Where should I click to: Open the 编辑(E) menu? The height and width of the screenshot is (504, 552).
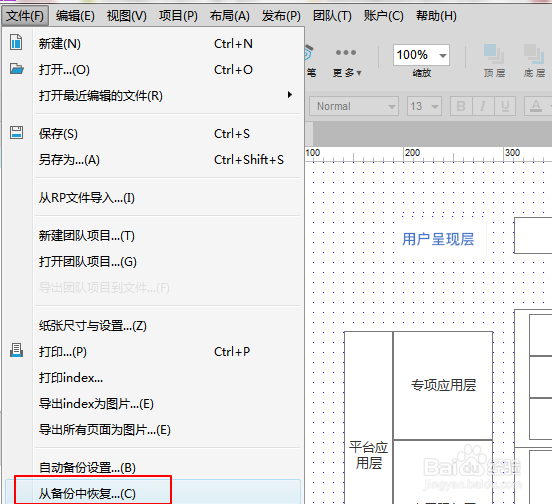(75, 16)
